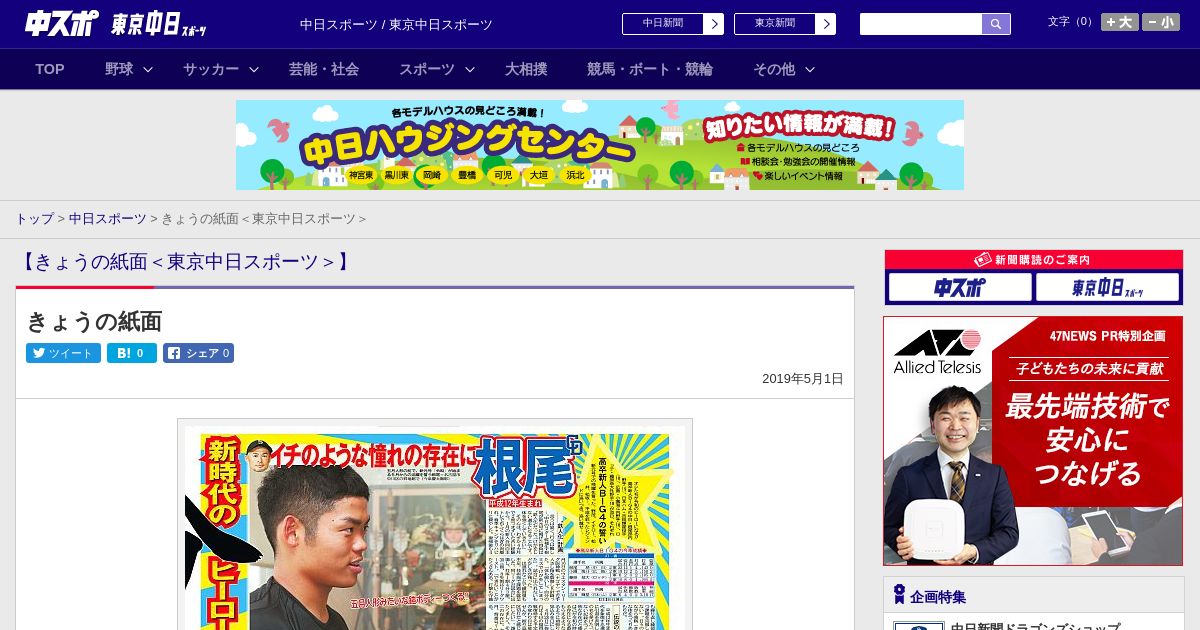Open the Allied Telesis advertisement
This screenshot has height=630, width=1200.
click(1033, 441)
